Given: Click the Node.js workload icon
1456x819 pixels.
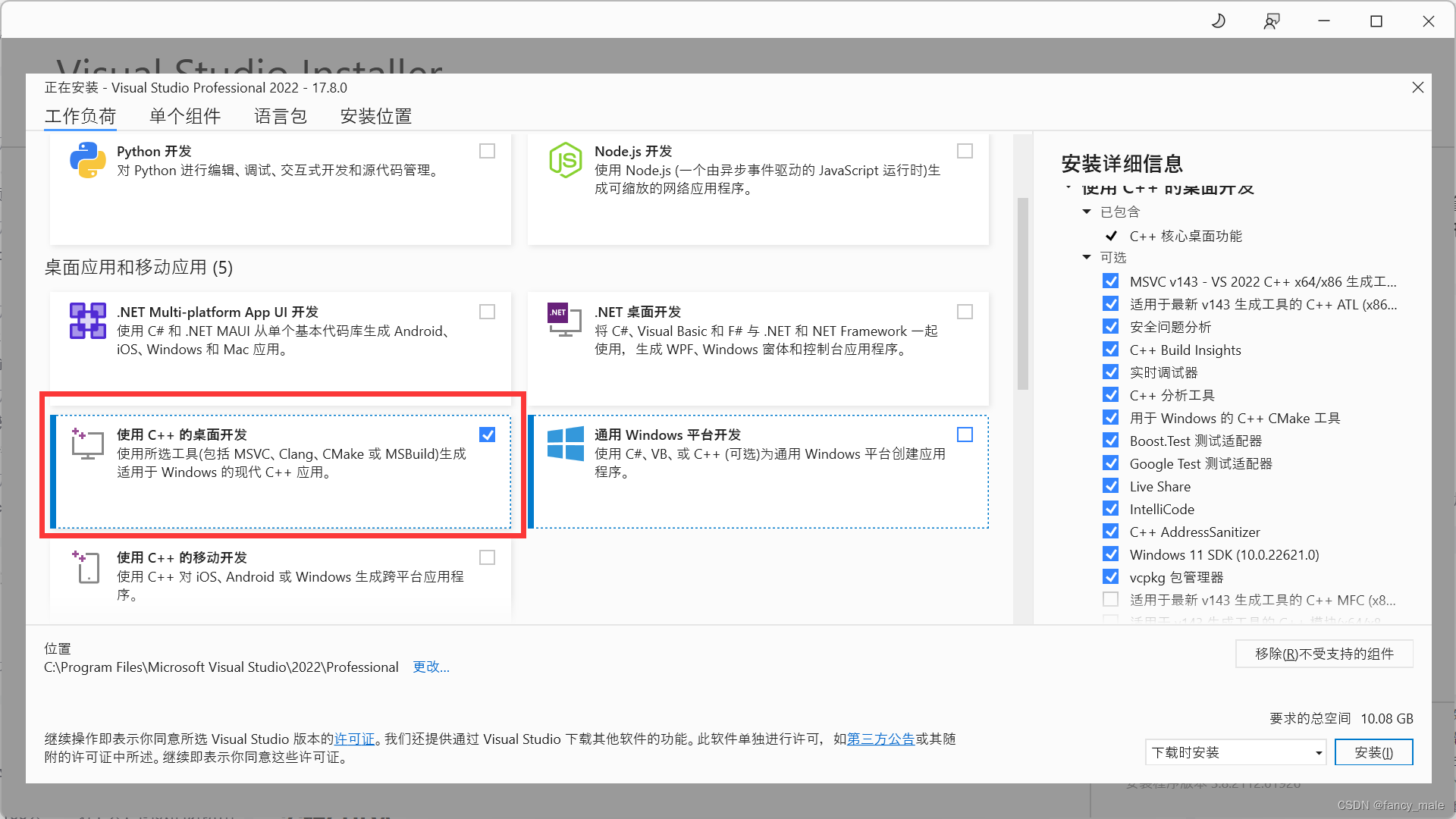Looking at the screenshot, I should (565, 160).
